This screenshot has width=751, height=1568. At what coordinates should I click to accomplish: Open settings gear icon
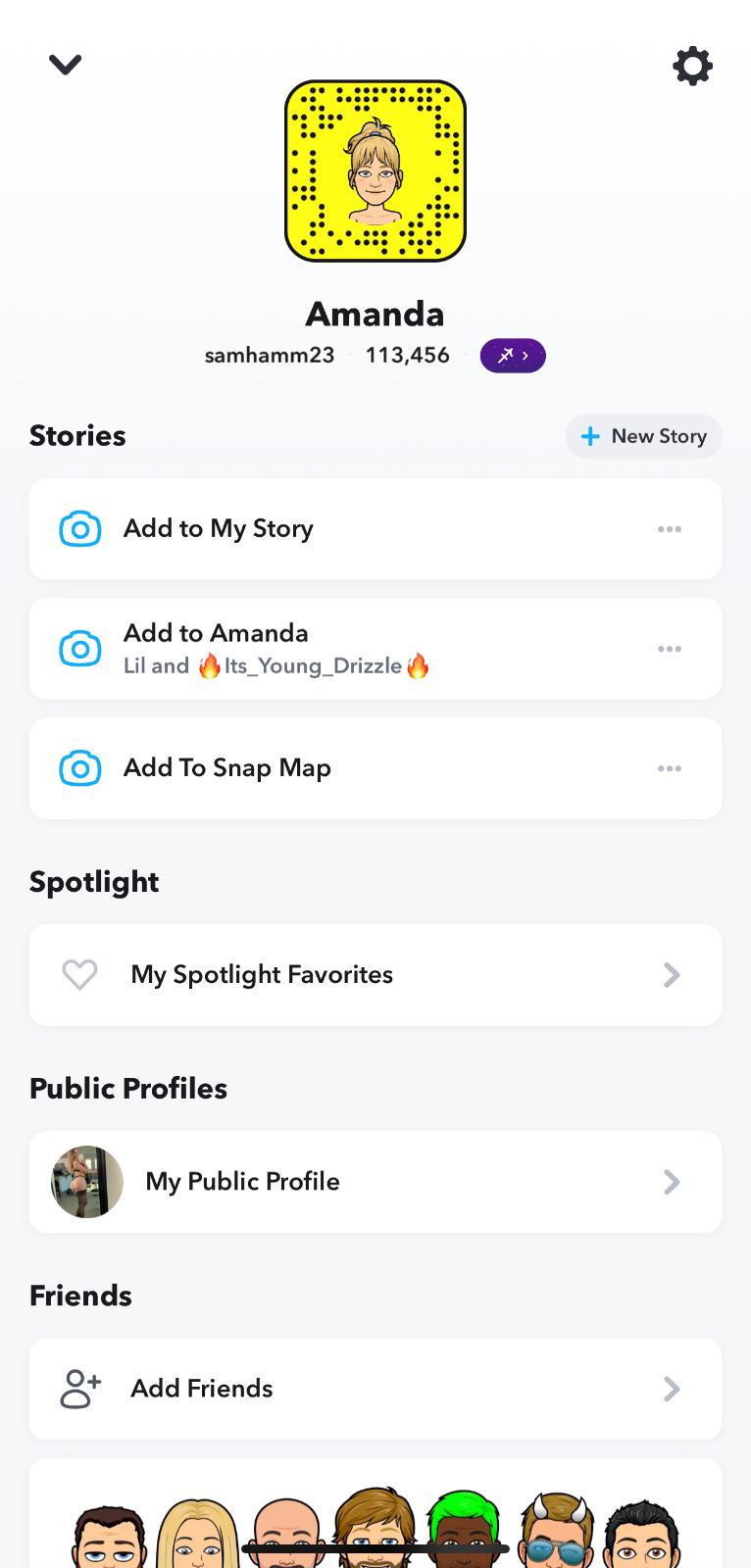(x=692, y=66)
